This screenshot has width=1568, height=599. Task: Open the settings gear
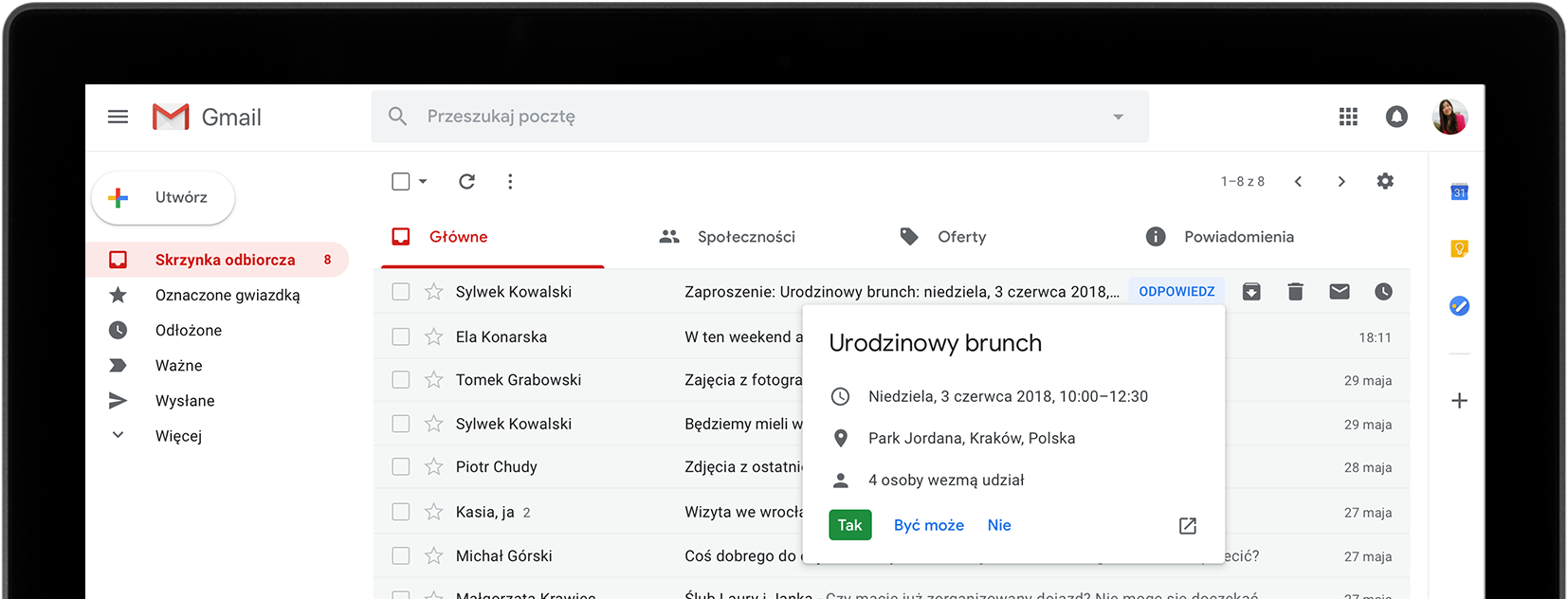[x=1385, y=181]
